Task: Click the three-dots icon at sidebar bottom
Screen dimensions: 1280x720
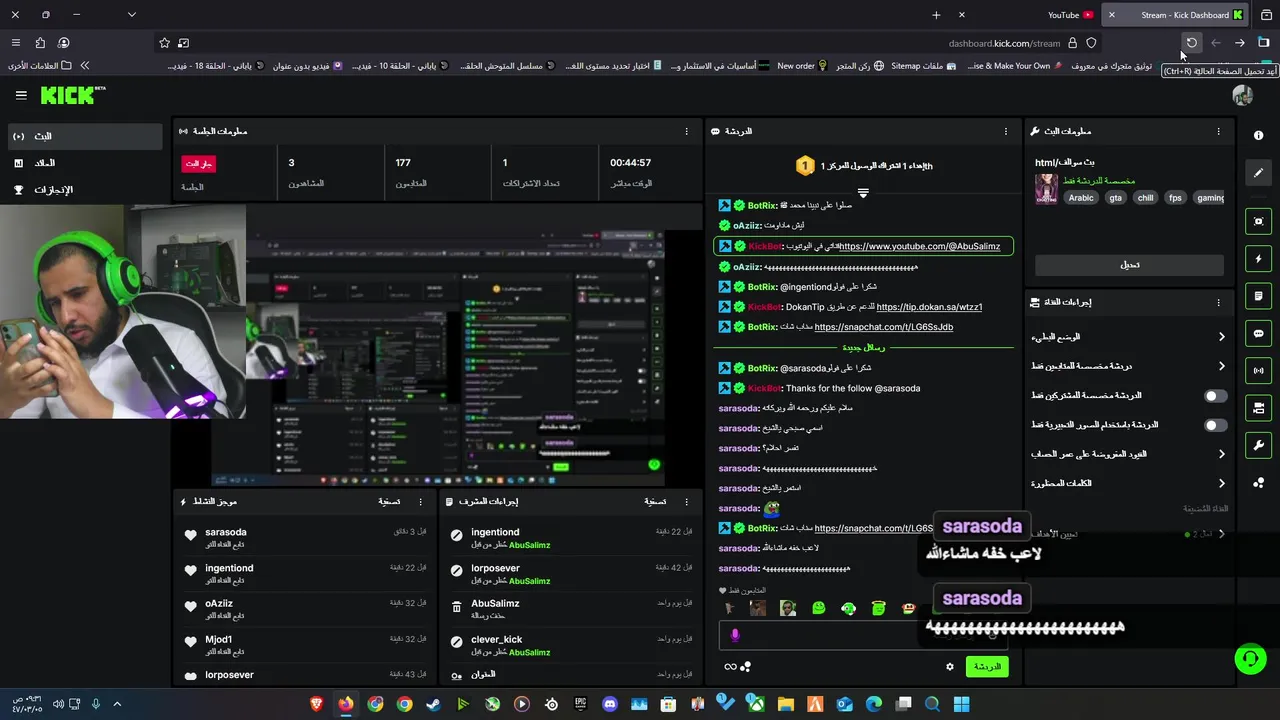Action: (1259, 483)
